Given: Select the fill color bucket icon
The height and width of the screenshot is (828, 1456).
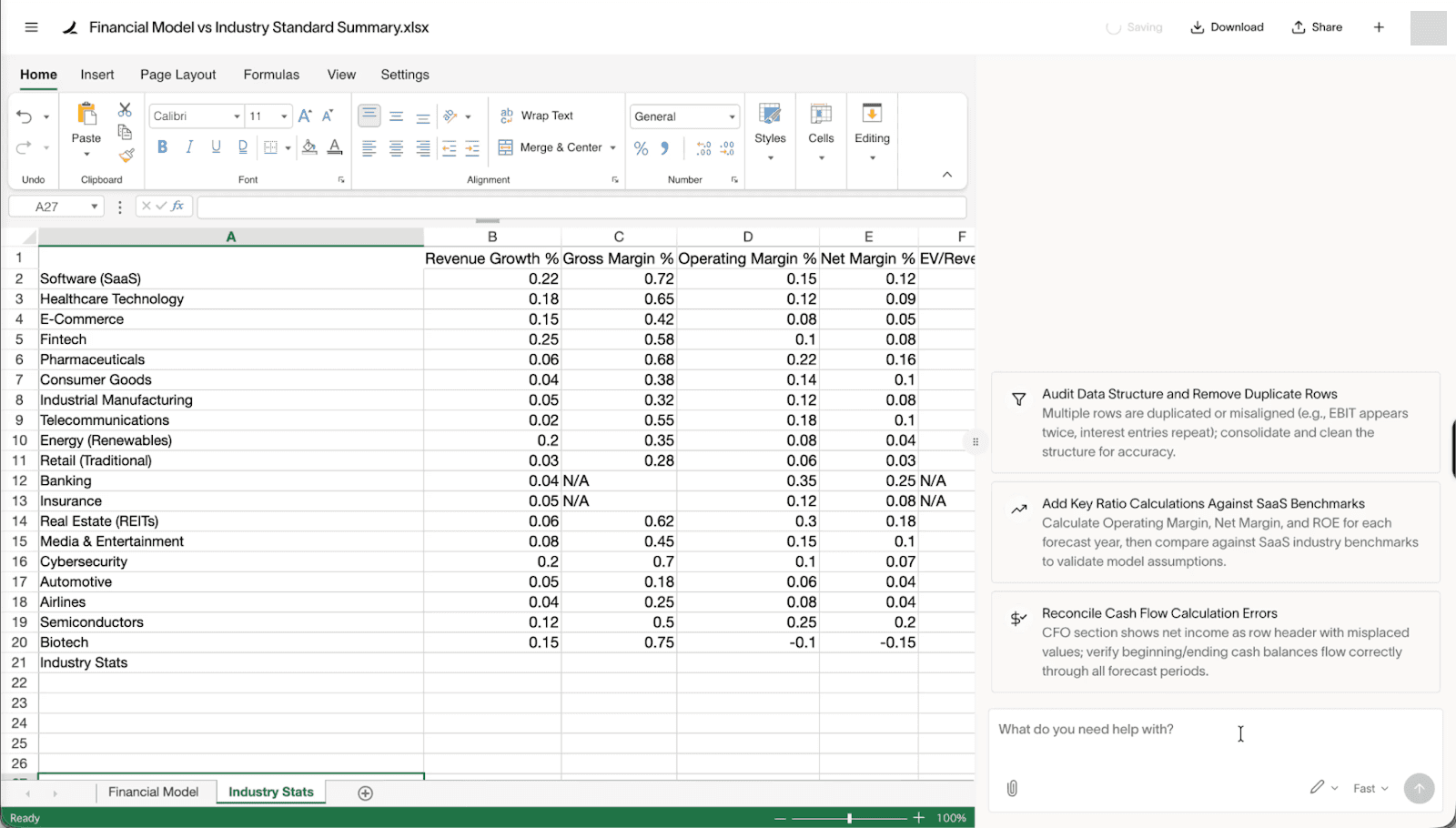Looking at the screenshot, I should pyautogui.click(x=308, y=146).
